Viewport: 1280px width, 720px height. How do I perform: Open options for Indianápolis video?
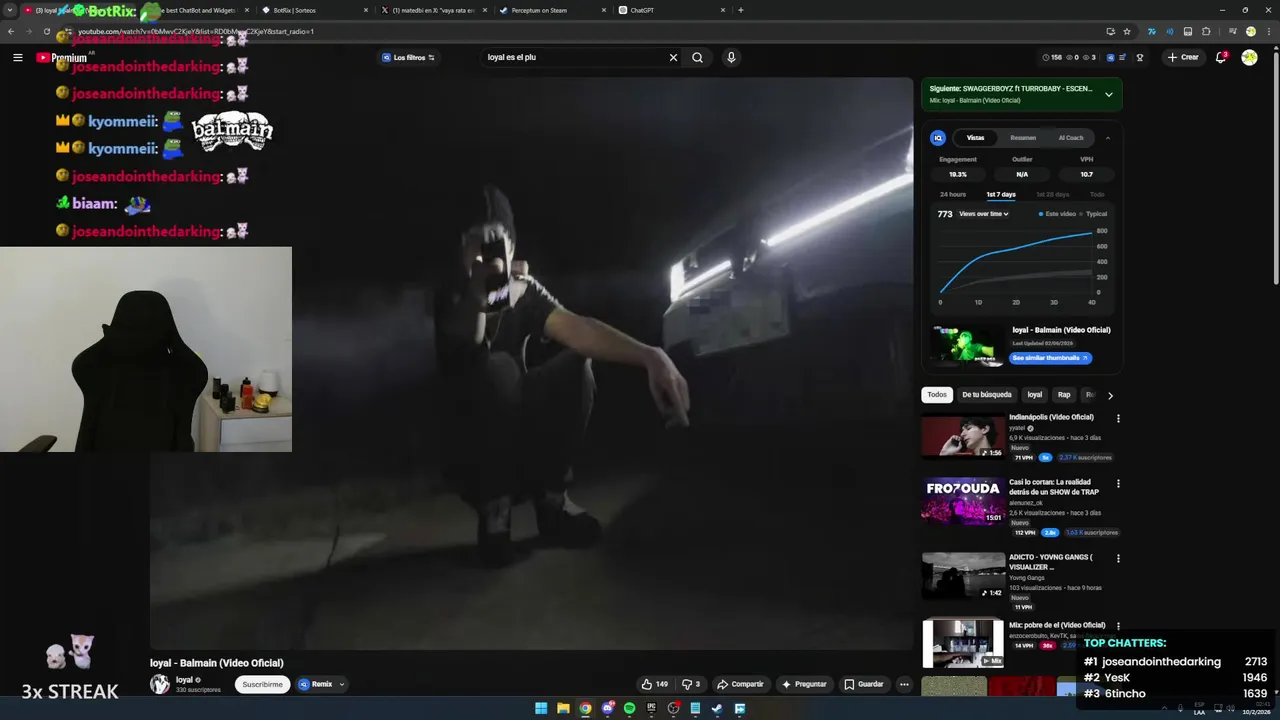pyautogui.click(x=1118, y=418)
